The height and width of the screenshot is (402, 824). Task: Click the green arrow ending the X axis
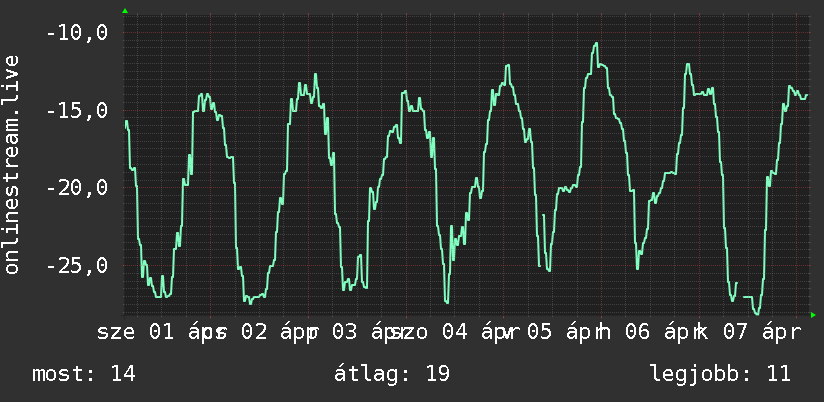813,315
